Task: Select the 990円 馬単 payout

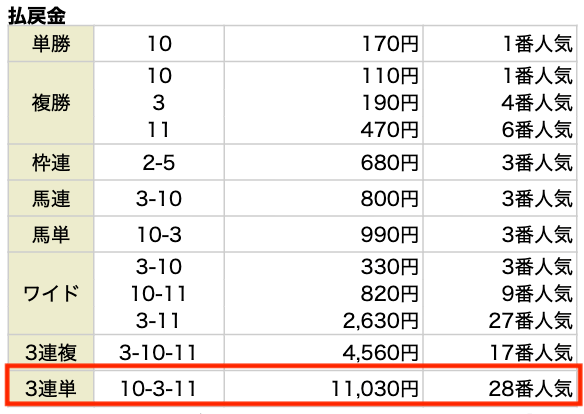Action: click(390, 235)
